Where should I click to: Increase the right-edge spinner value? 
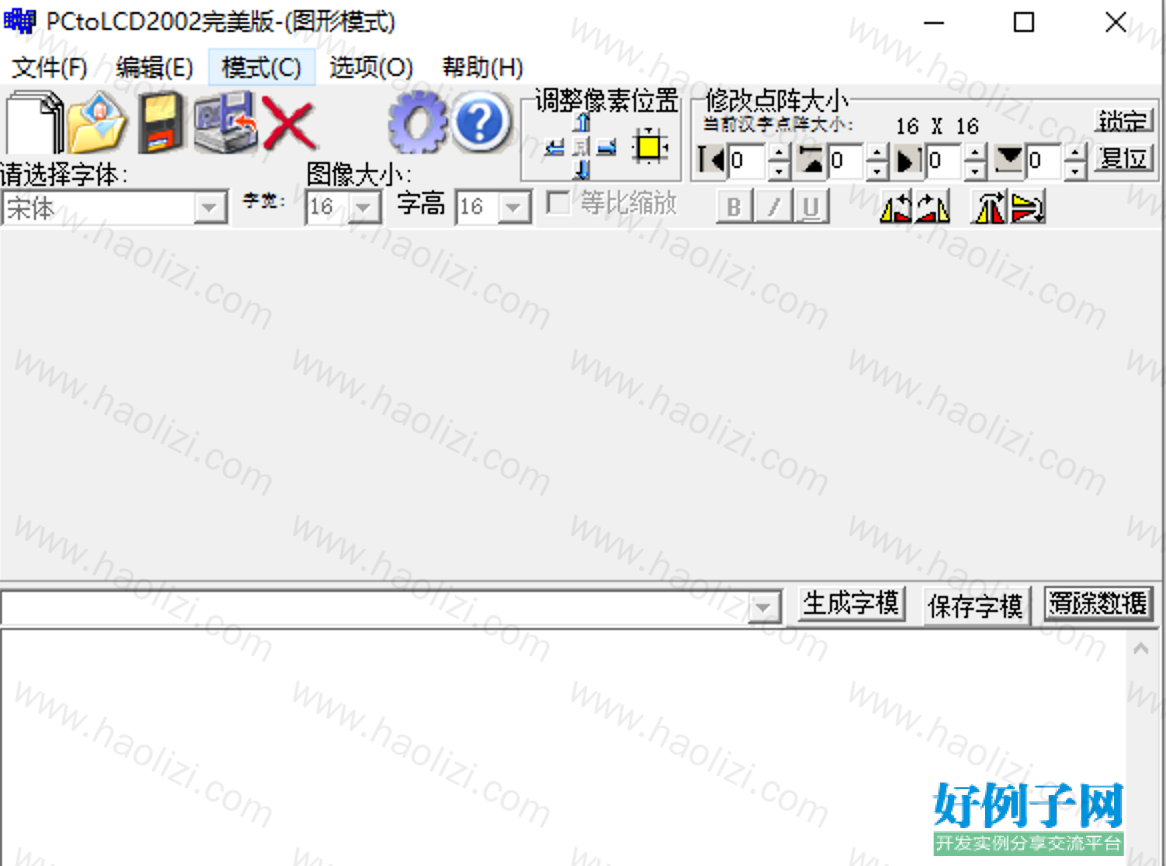point(976,152)
